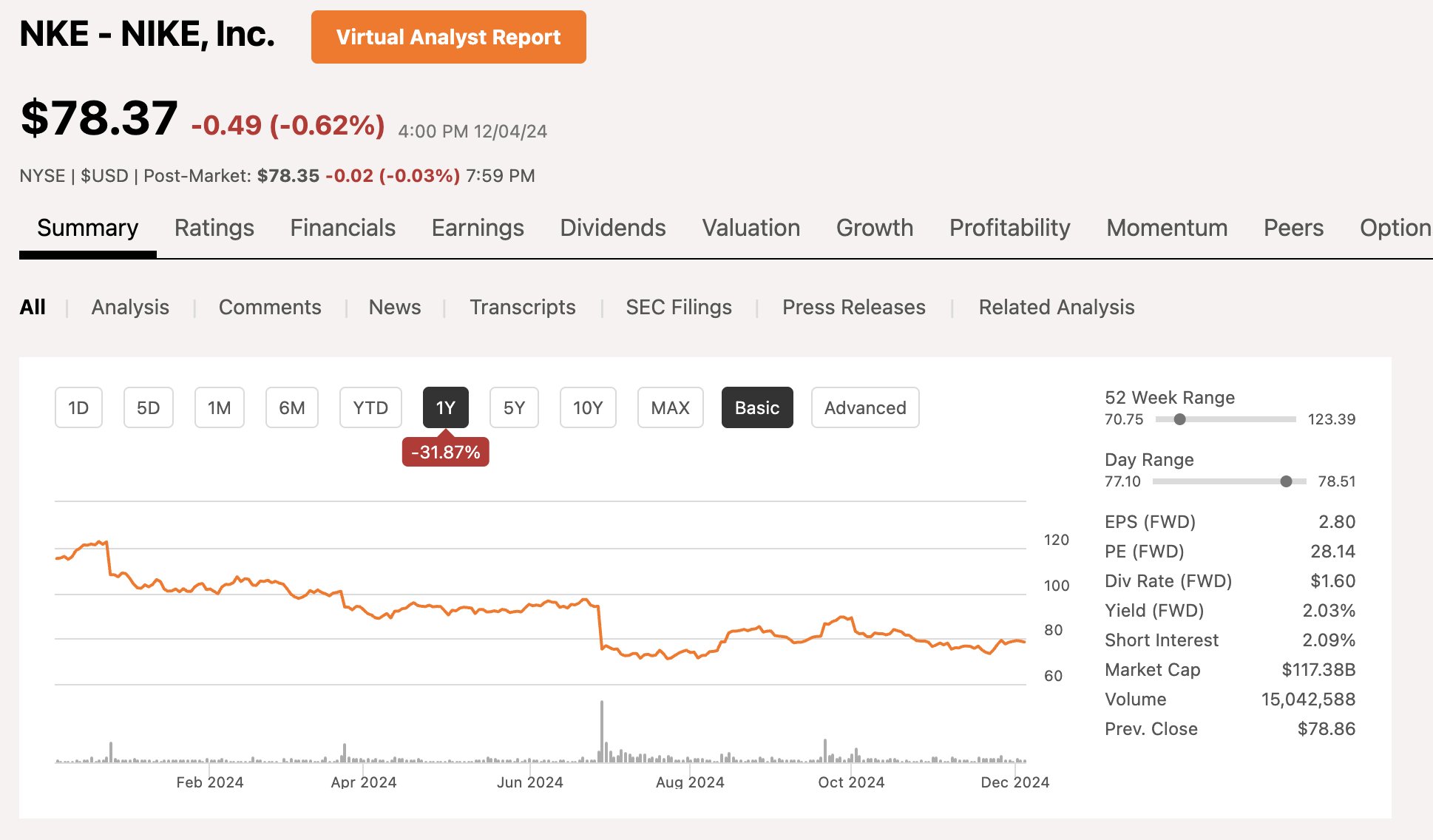Switch to the Momentum tab
The height and width of the screenshot is (840, 1433).
coord(1167,228)
